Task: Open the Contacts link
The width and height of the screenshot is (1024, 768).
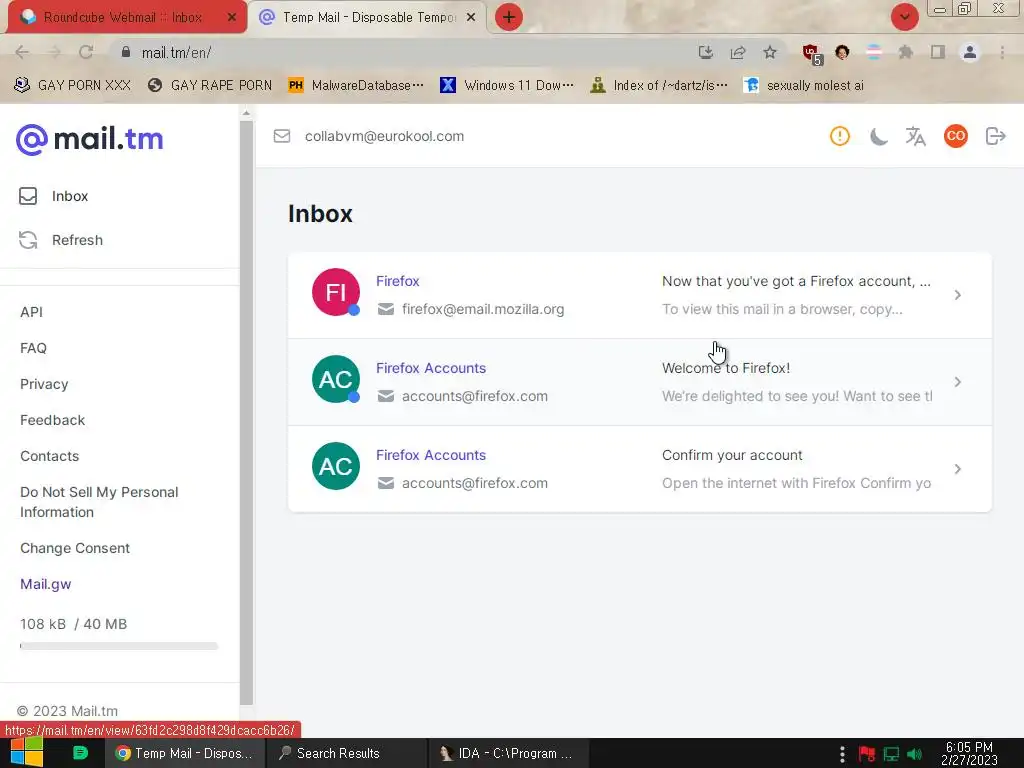Action: (x=50, y=456)
